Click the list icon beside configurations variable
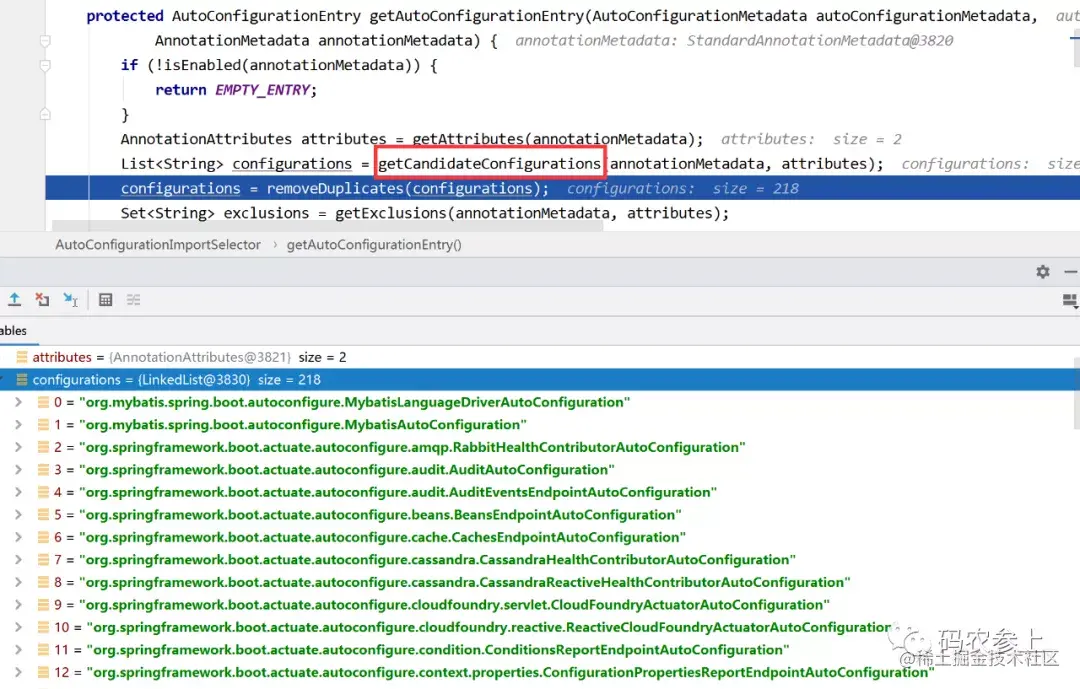 tap(22, 380)
